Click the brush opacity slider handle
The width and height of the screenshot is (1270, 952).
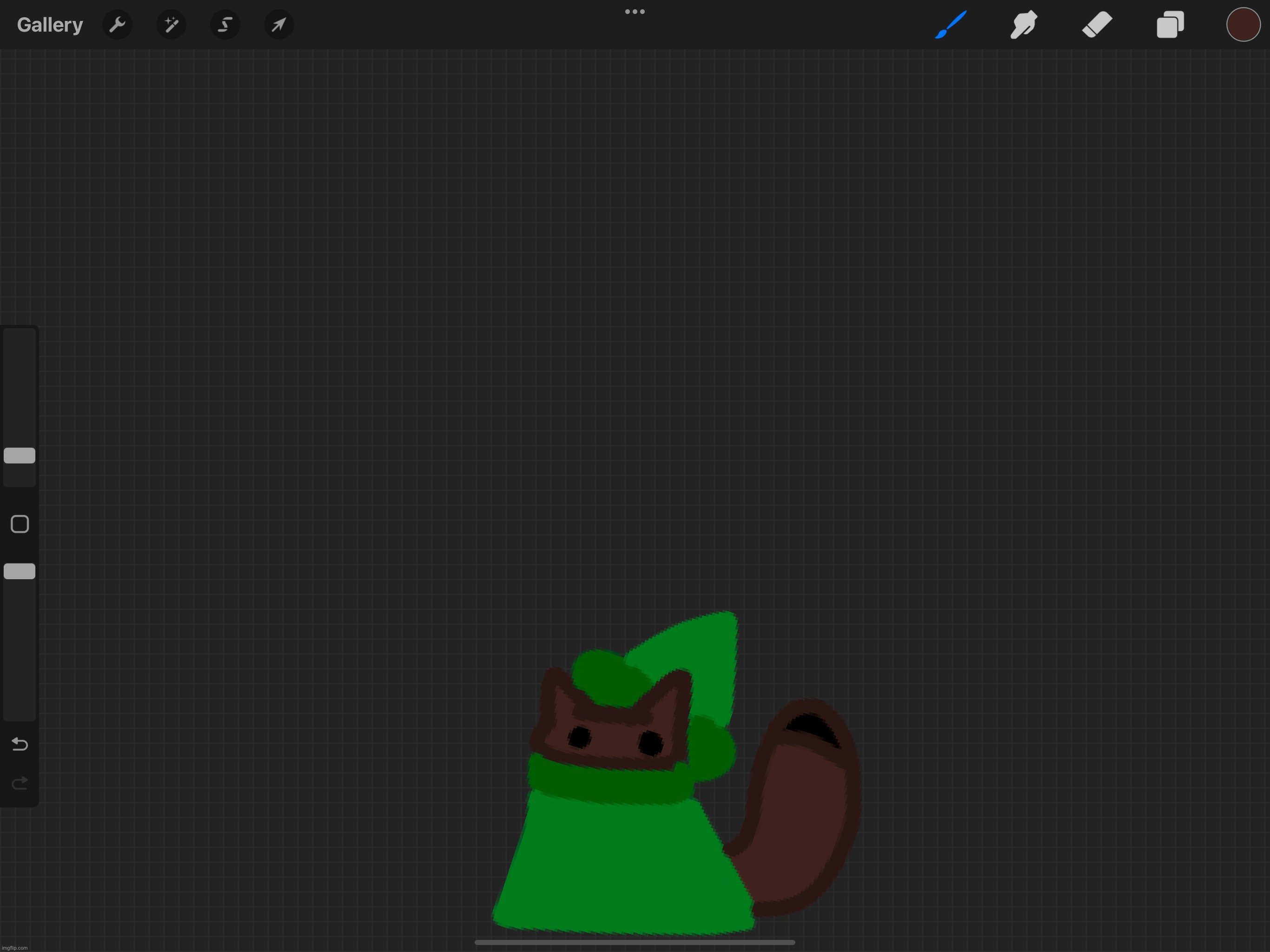(x=20, y=571)
